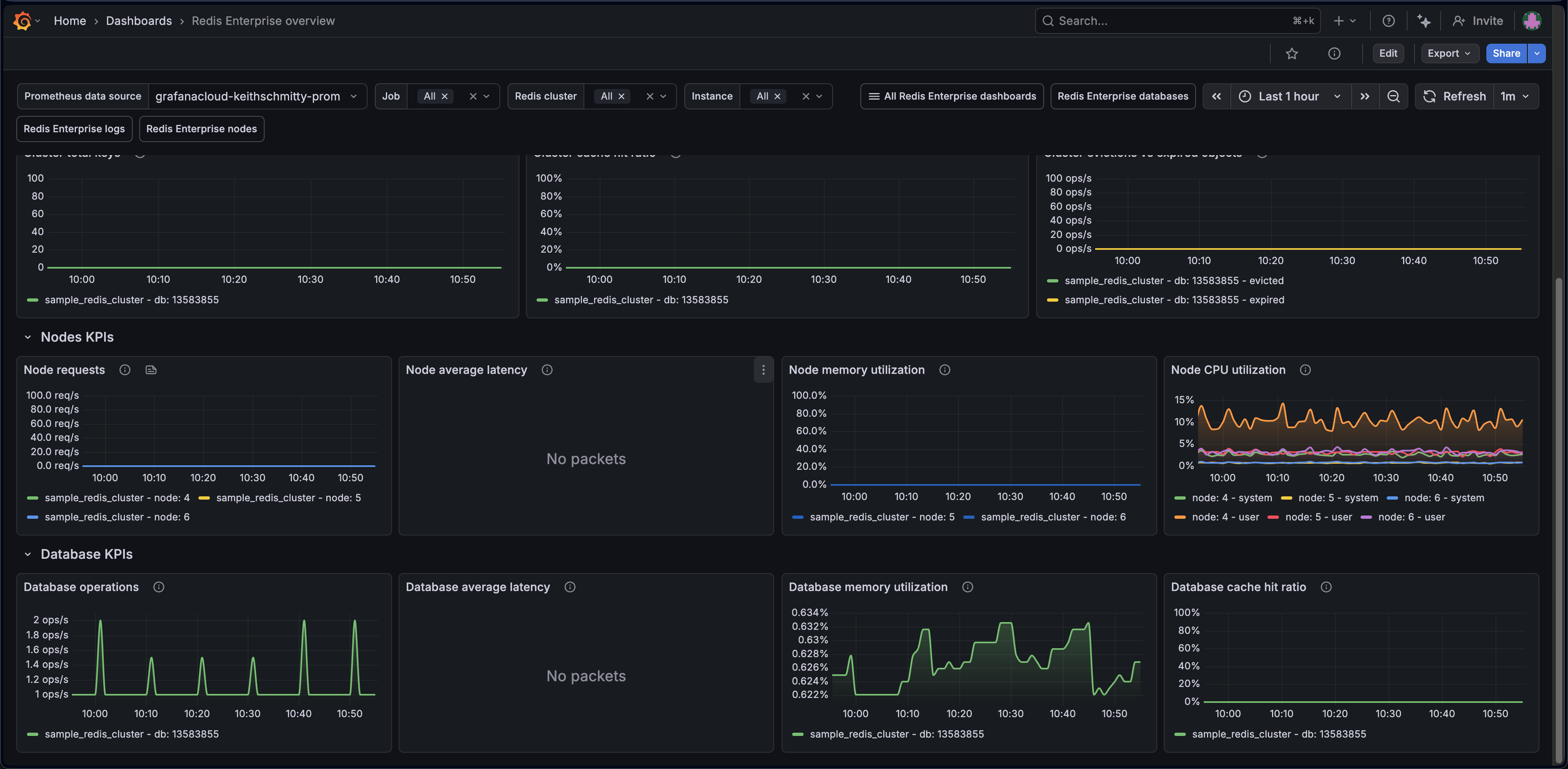Expand the Instance variable dropdown
The image size is (1568, 769).
[819, 96]
